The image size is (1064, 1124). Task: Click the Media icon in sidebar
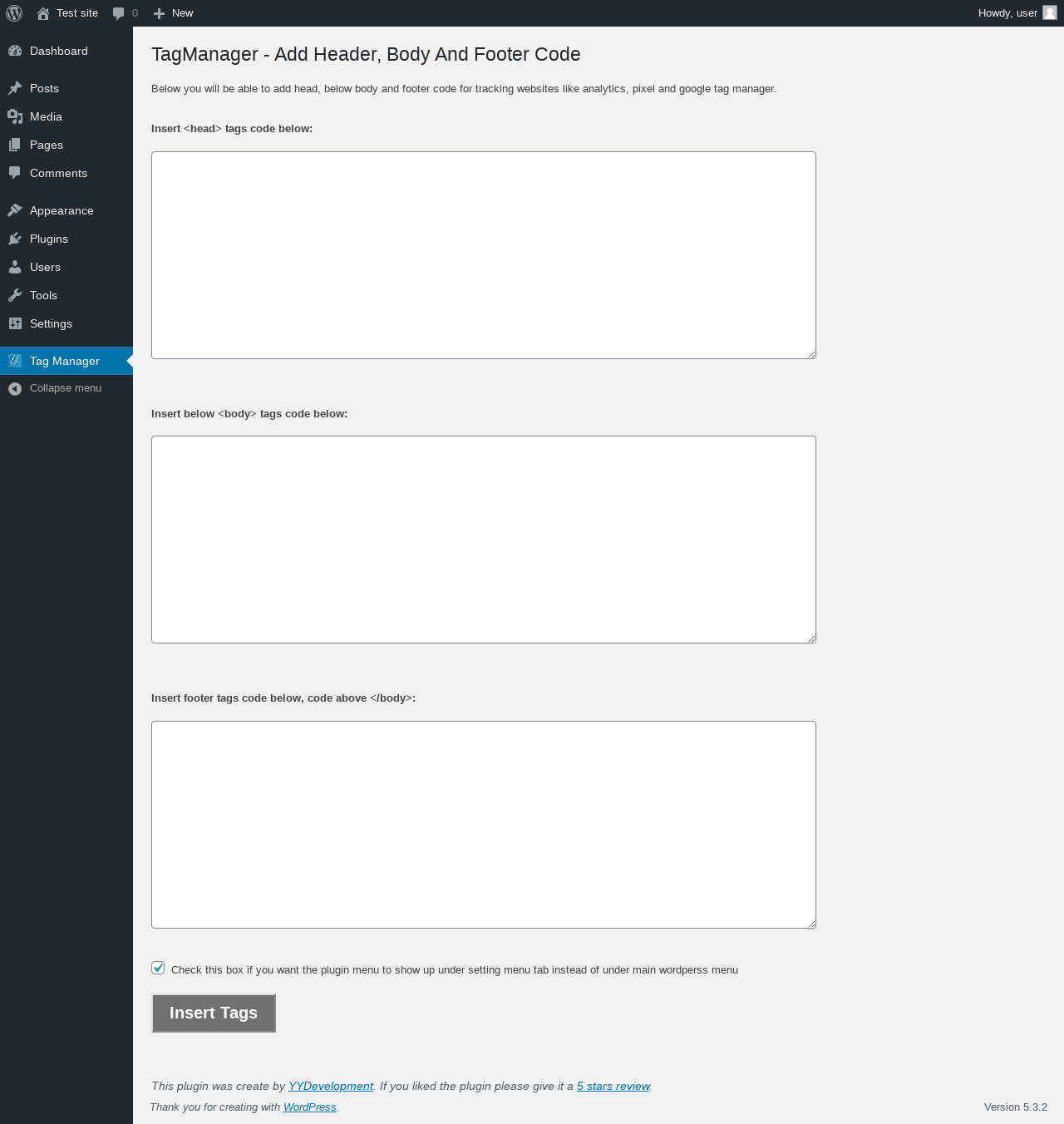(15, 116)
